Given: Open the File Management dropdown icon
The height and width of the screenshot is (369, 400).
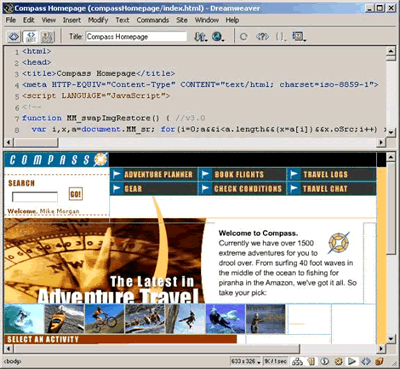Looking at the screenshot, I should point(200,37).
